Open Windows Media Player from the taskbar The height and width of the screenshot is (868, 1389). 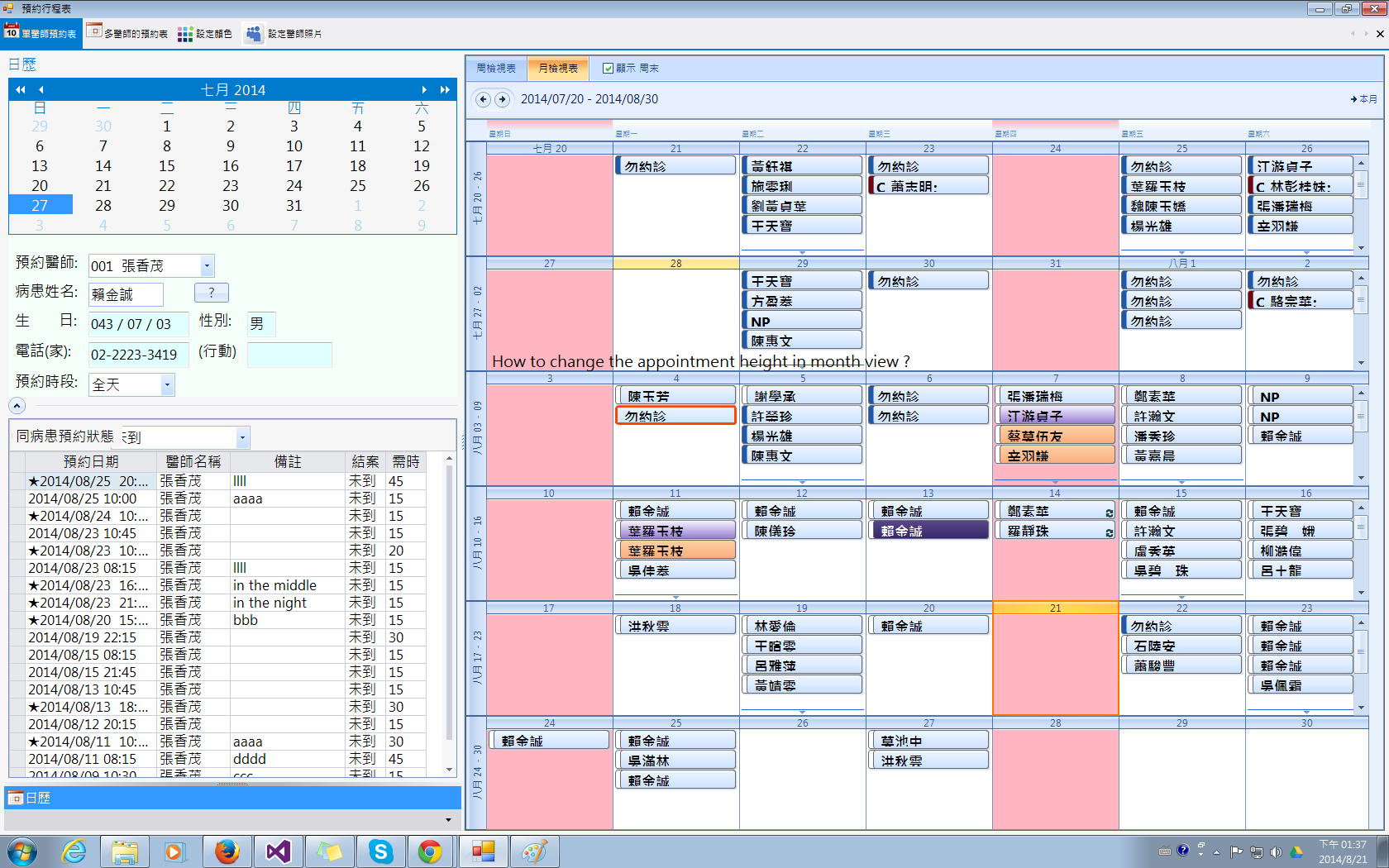tap(174, 851)
